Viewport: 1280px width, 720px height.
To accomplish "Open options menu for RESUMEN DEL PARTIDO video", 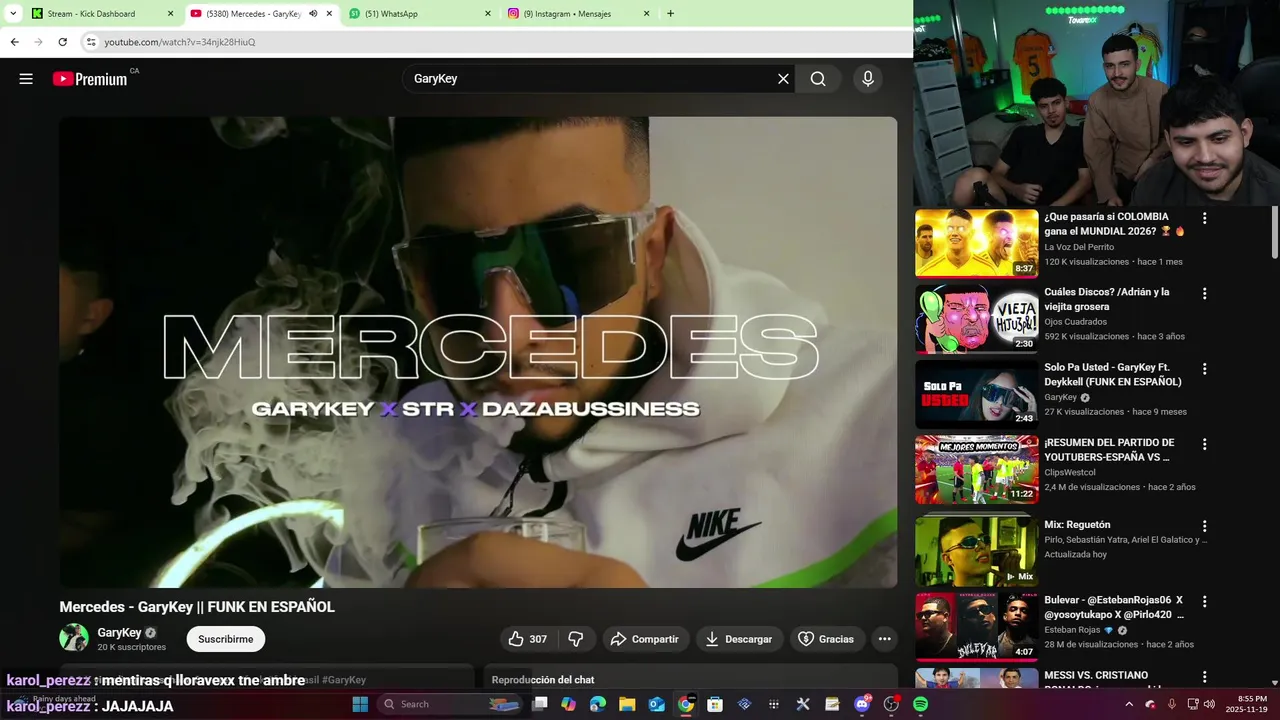I will tap(1204, 444).
